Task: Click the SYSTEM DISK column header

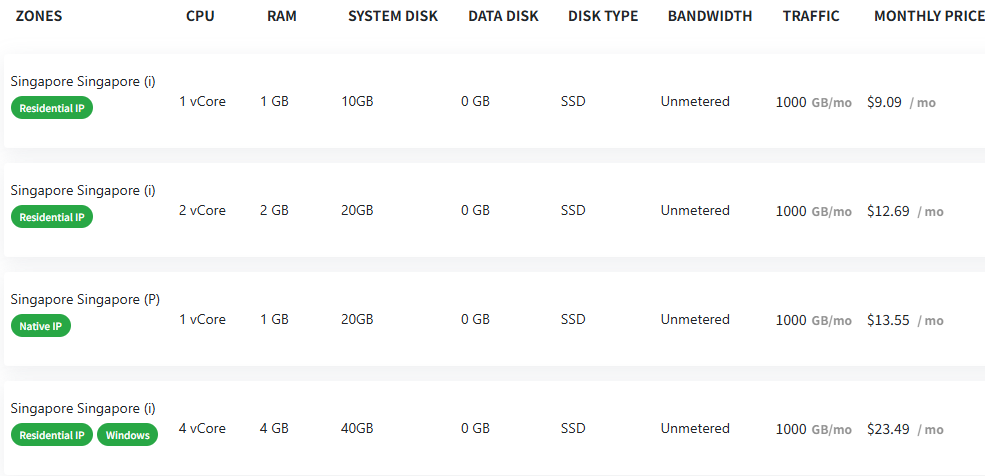Action: pyautogui.click(x=393, y=17)
